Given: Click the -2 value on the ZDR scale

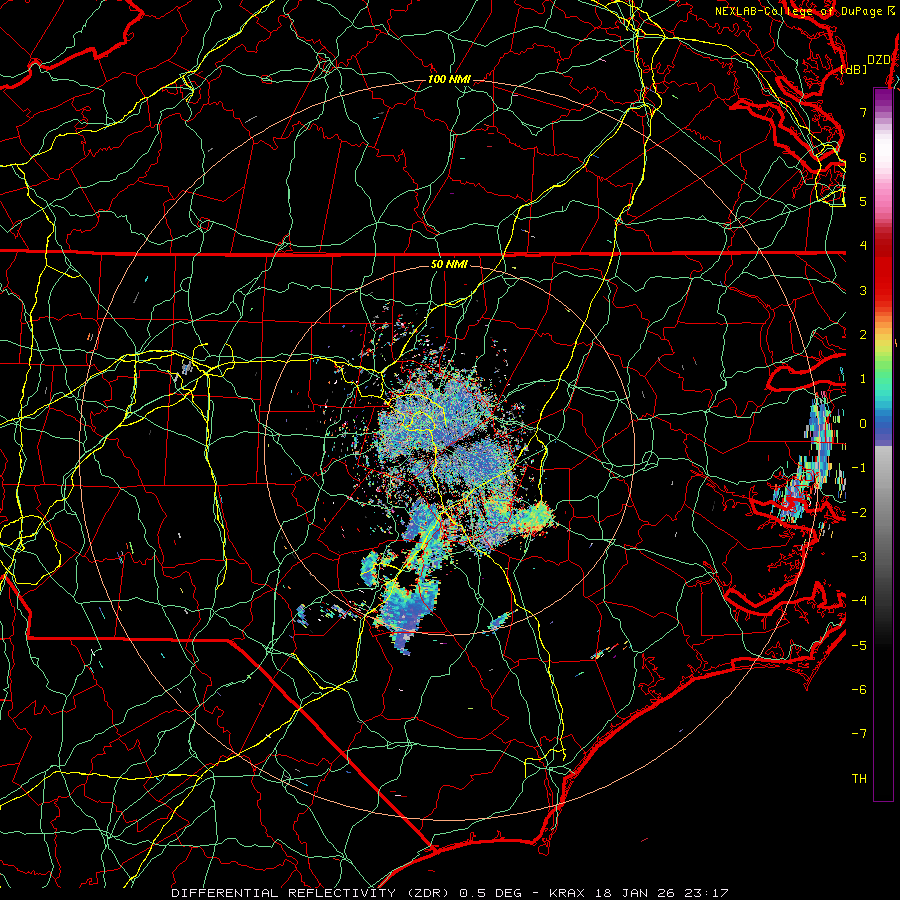Looking at the screenshot, I should click(x=859, y=512).
